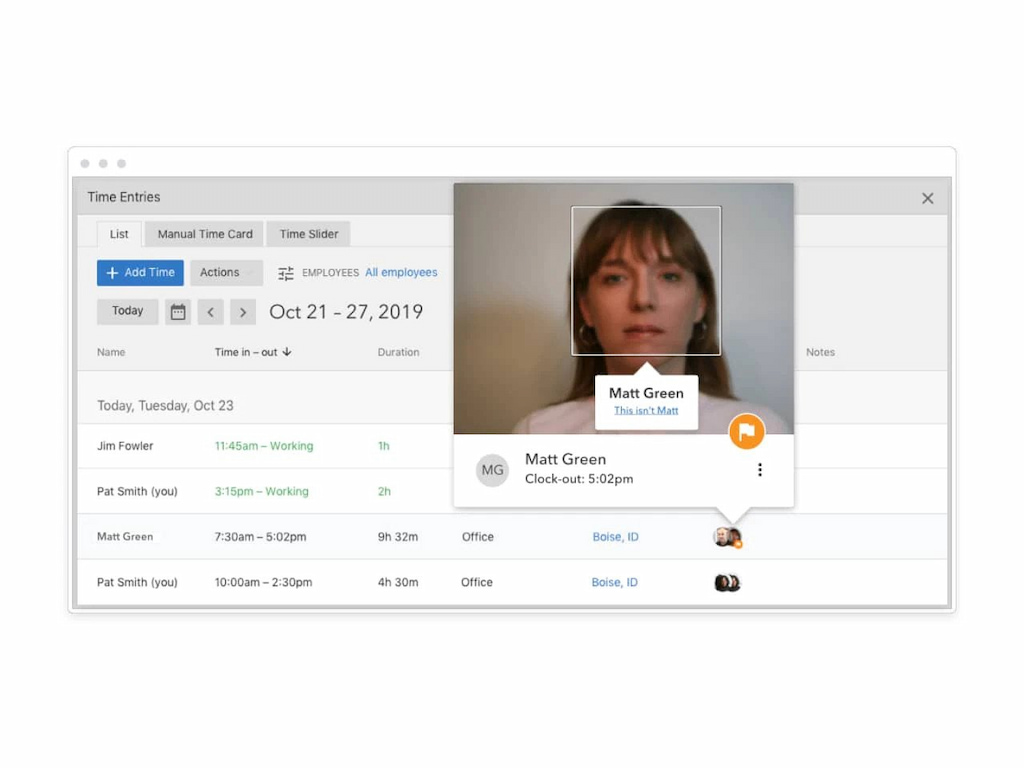Image resolution: width=1024 pixels, height=768 pixels.
Task: Click the photo thumbnails in Matt Green's row
Action: 727,538
